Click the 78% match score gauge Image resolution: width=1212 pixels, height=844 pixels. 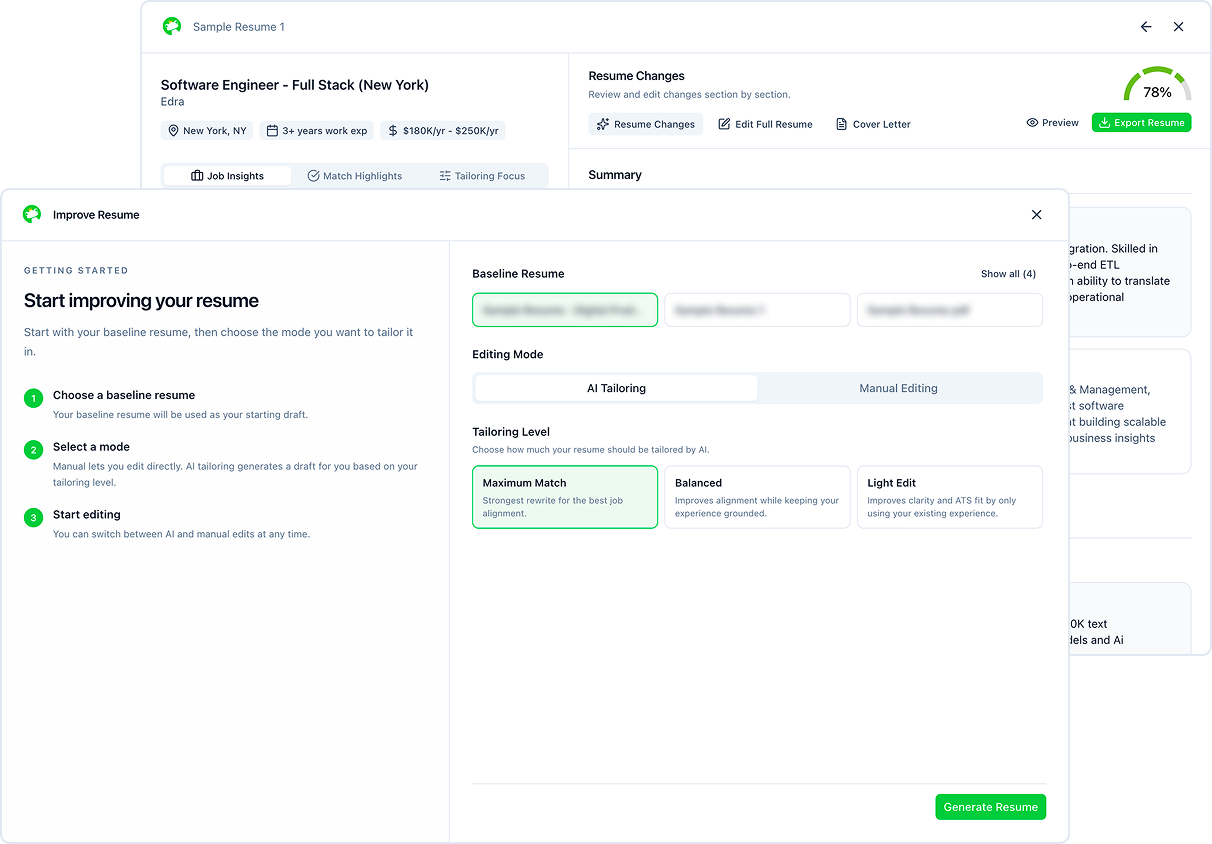[1157, 86]
